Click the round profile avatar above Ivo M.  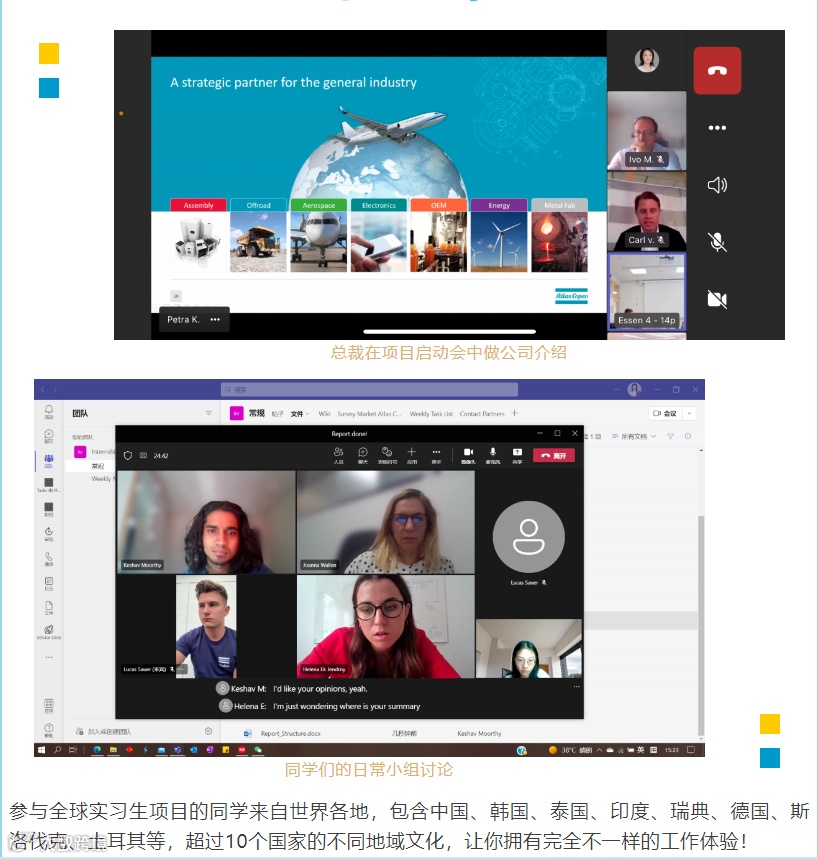click(647, 60)
